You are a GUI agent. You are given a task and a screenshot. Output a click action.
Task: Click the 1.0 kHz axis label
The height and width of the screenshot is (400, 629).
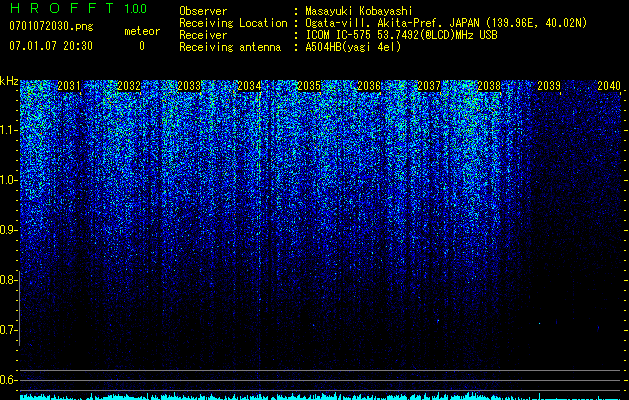coord(8,180)
